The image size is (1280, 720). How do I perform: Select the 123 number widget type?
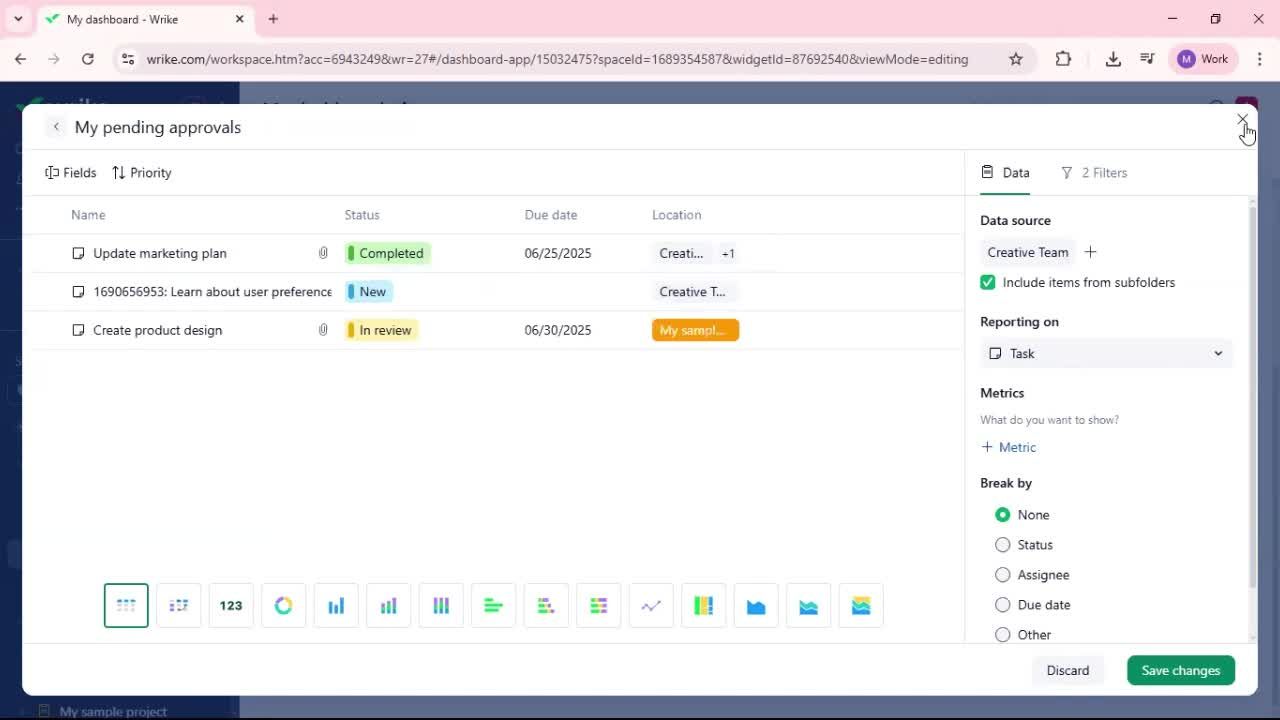pos(231,606)
